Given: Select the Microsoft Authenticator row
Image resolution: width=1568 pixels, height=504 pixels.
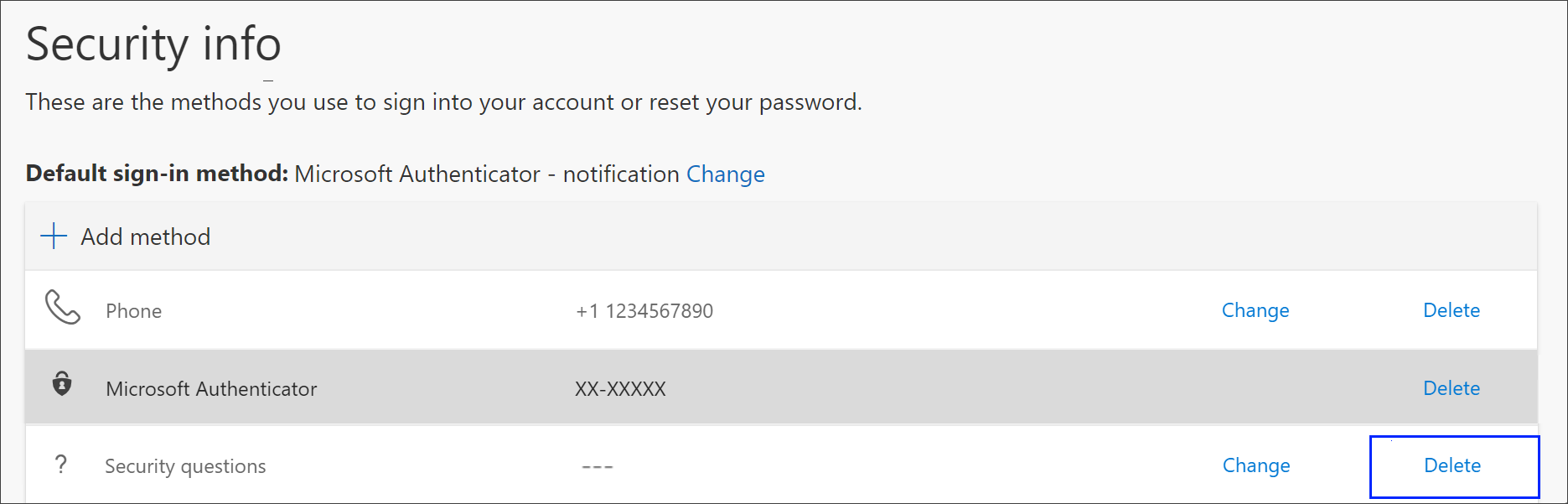Looking at the screenshot, I should (x=754, y=387).
